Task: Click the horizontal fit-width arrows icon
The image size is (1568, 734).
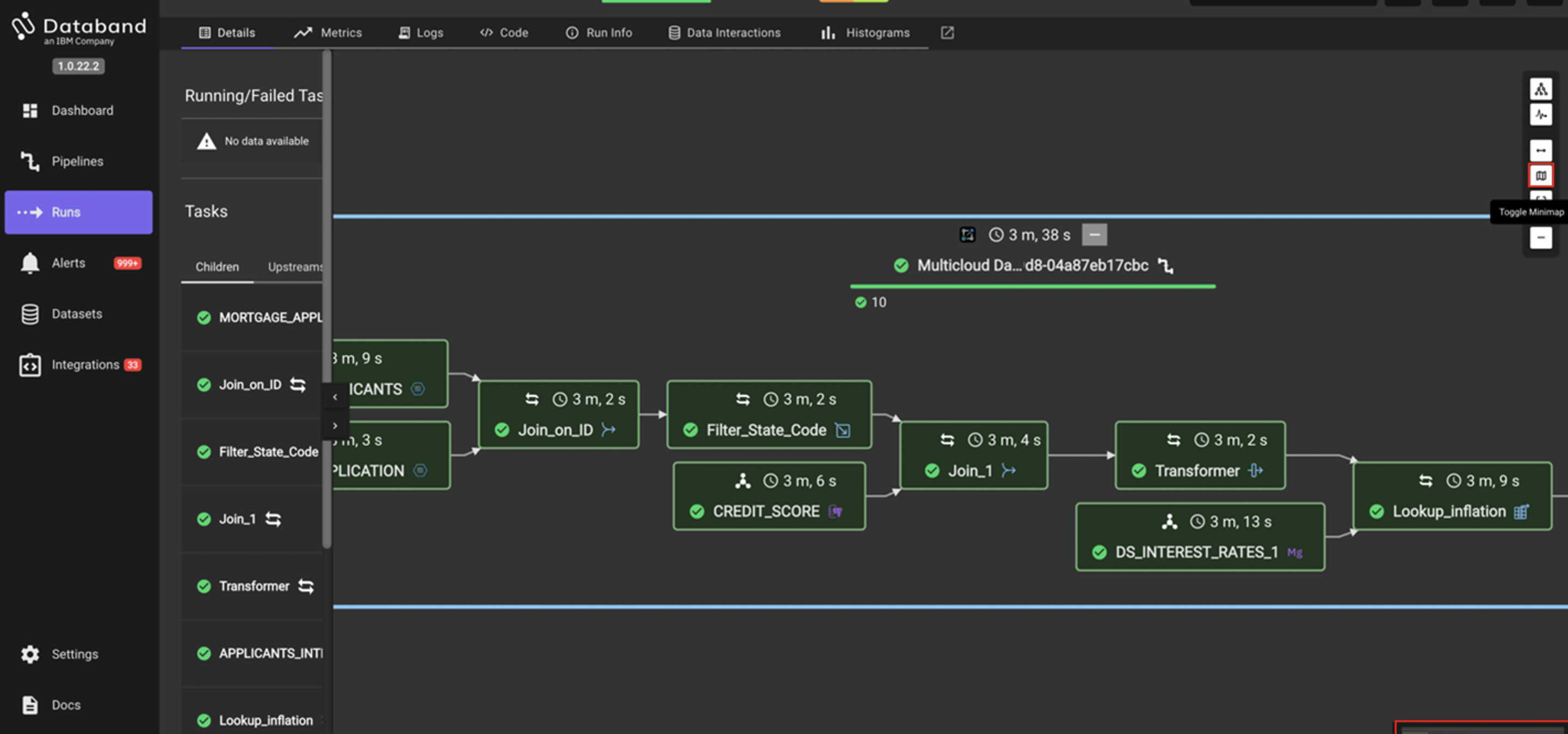Action: pyautogui.click(x=1540, y=150)
